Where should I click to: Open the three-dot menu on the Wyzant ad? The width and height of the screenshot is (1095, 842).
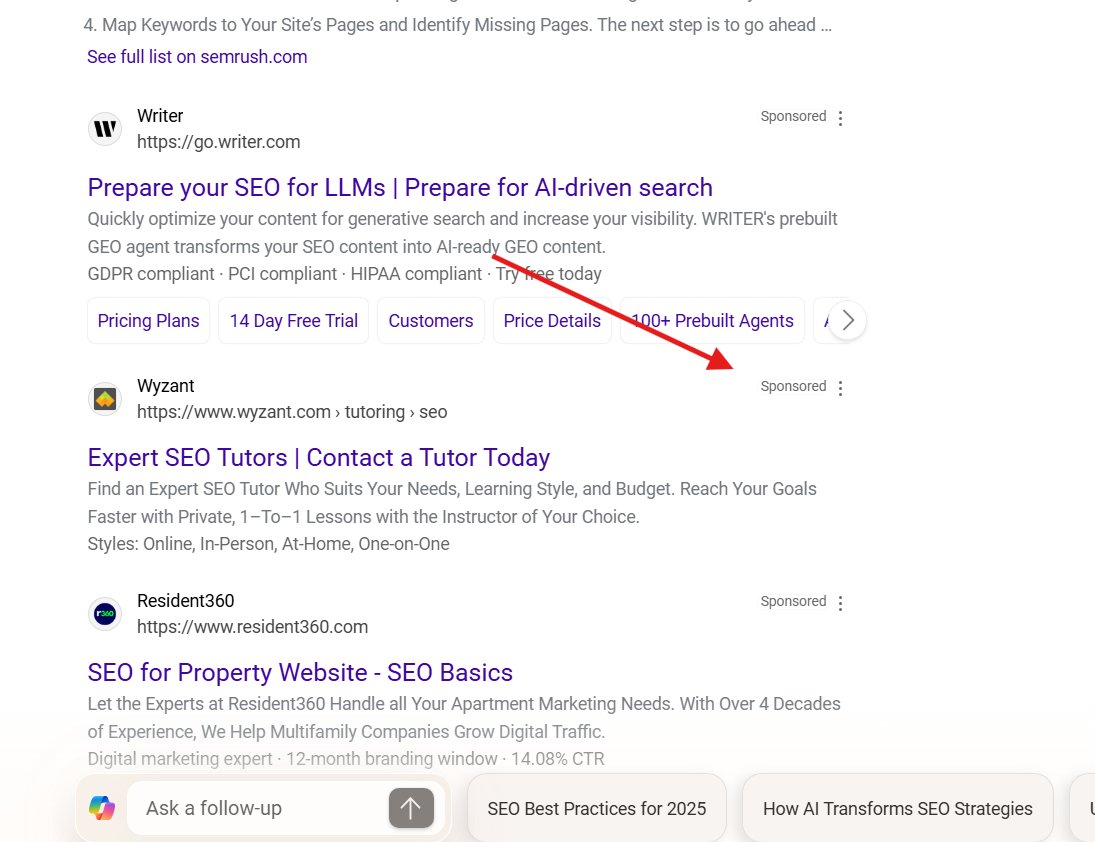(840, 387)
